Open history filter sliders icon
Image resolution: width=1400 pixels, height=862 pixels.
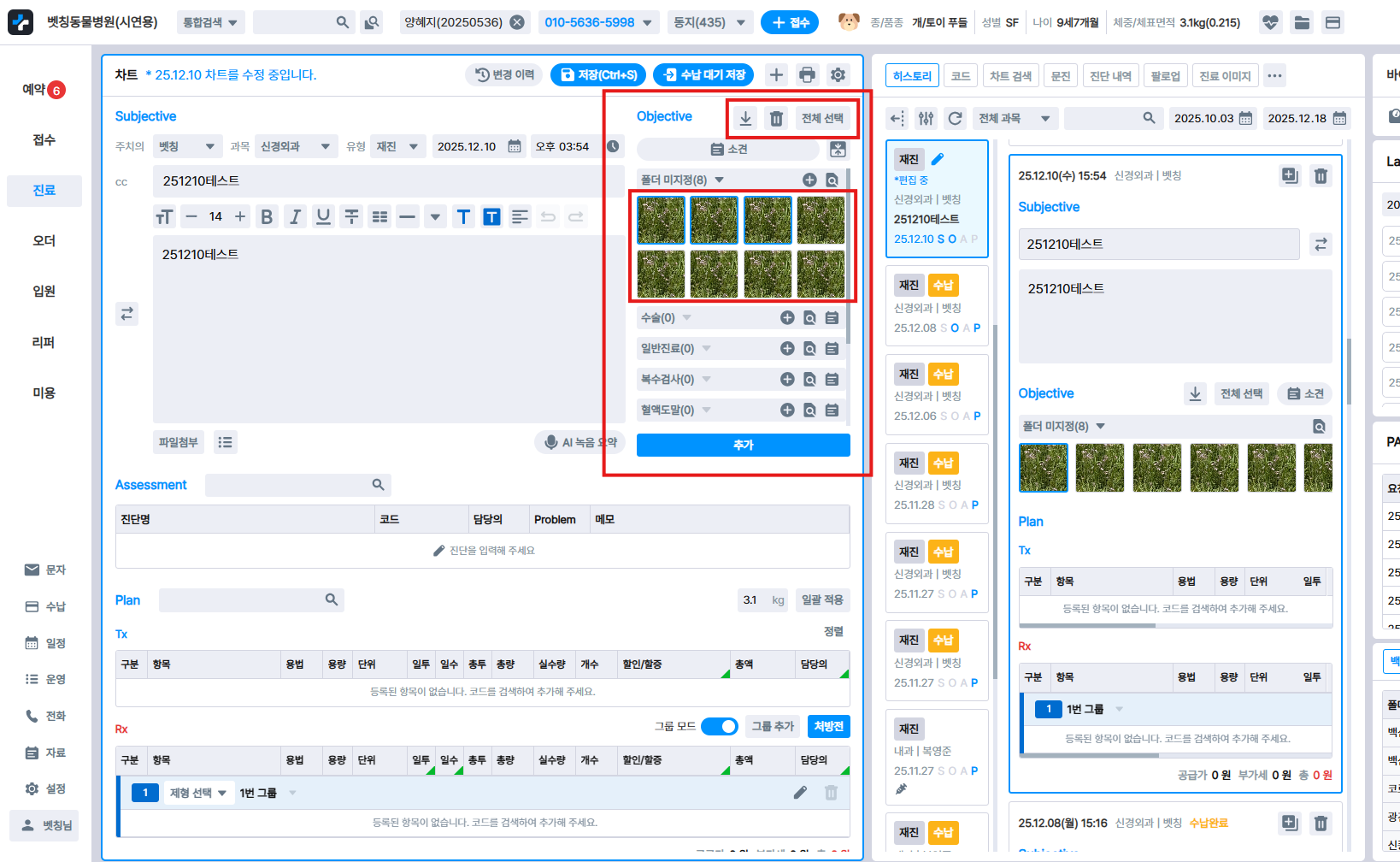point(926,118)
